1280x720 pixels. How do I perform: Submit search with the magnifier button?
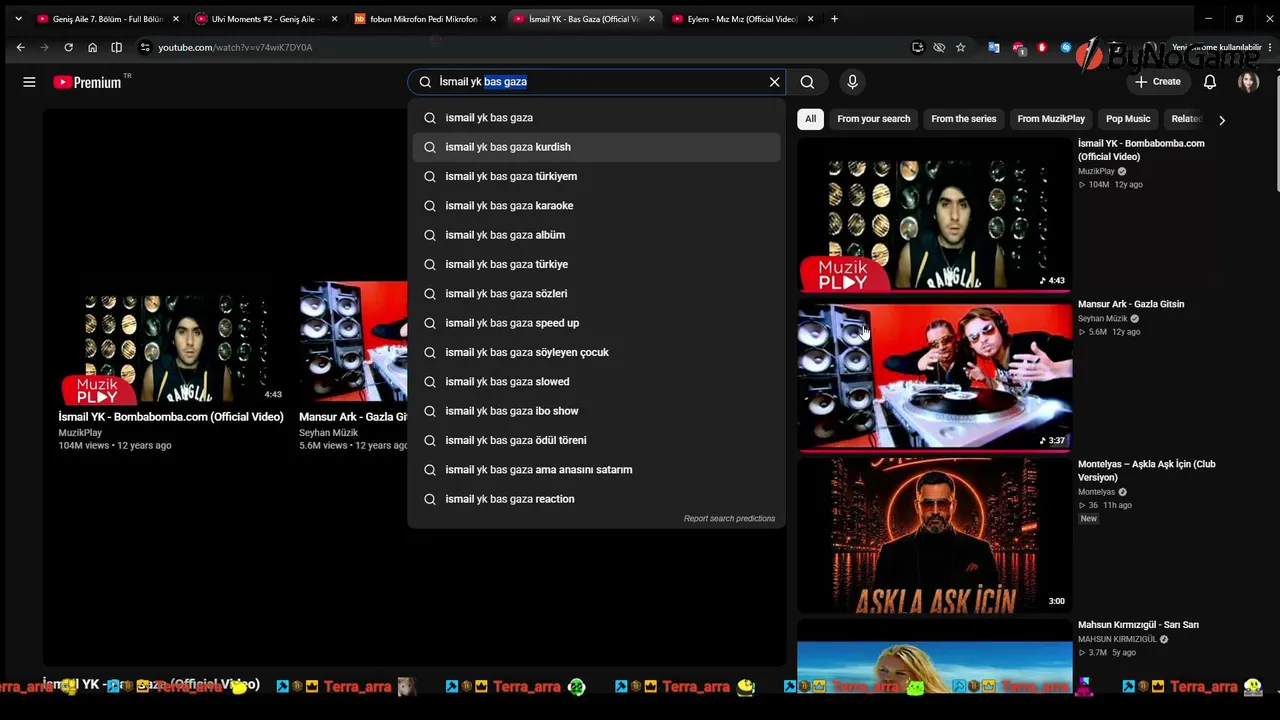tap(807, 82)
